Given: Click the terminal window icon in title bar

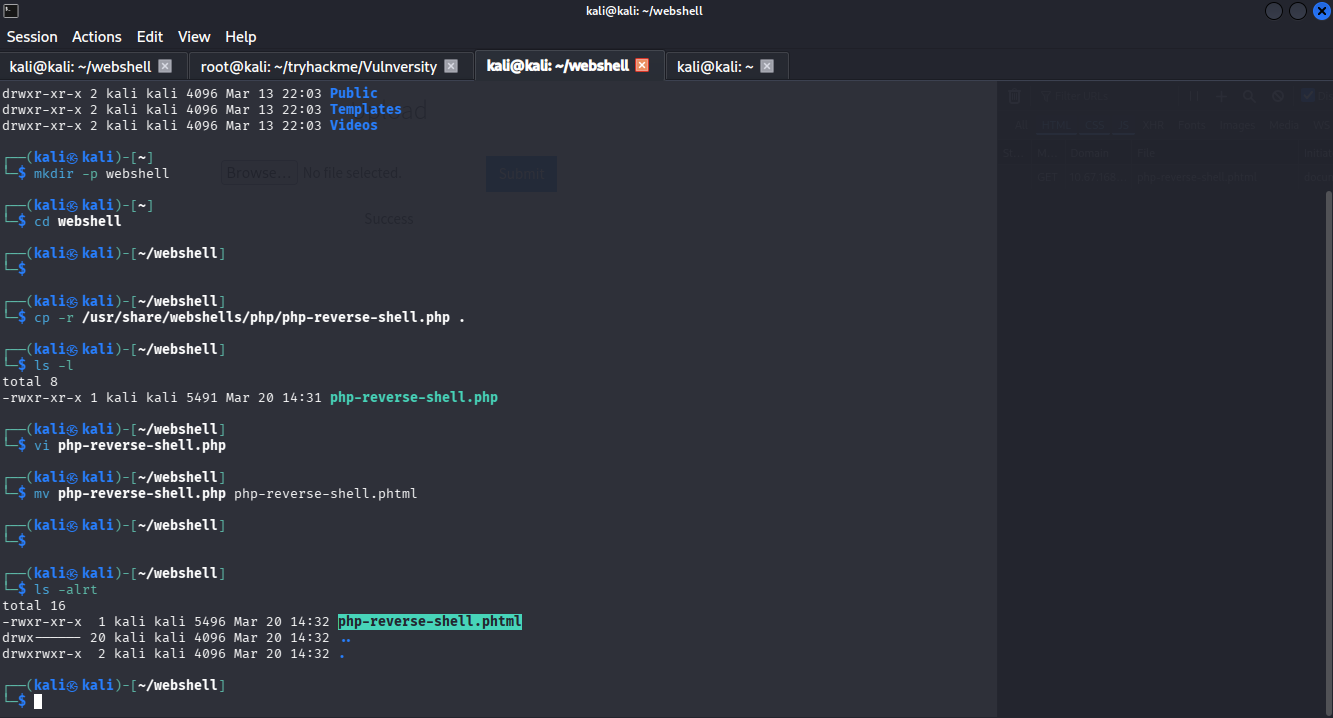Looking at the screenshot, I should click(x=10, y=10).
